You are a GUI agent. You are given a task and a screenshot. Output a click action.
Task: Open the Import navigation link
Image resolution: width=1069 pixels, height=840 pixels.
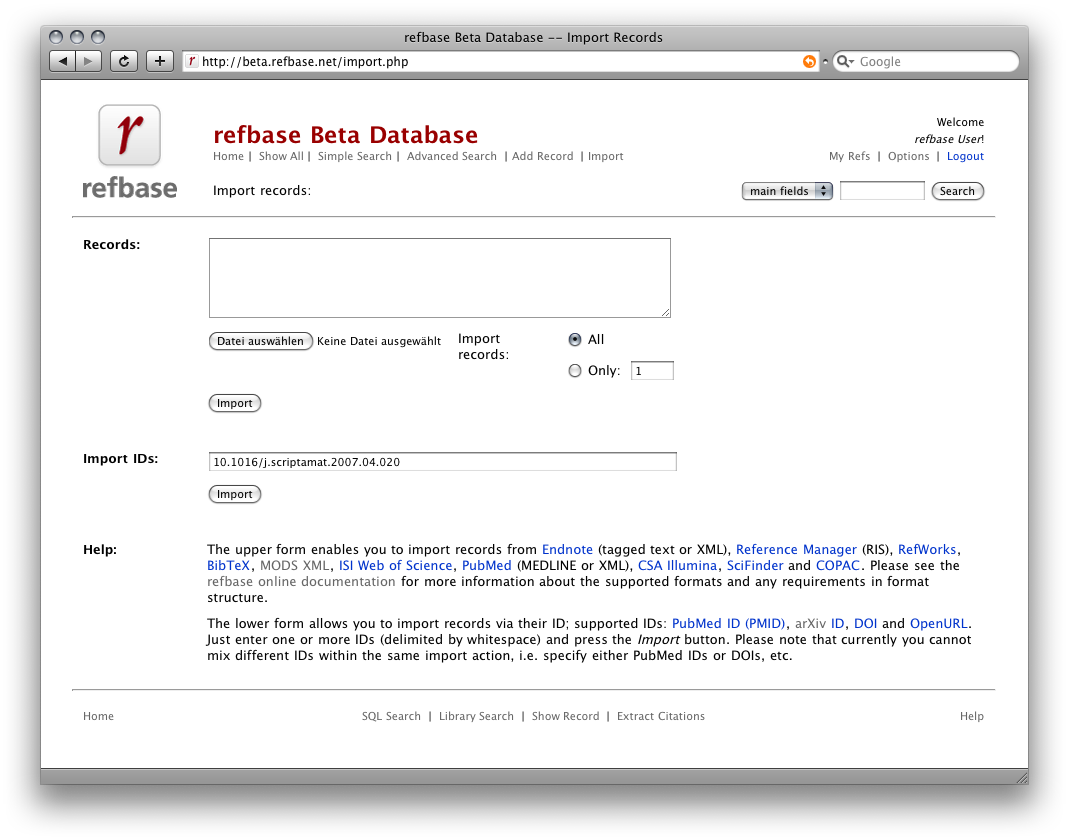pos(605,156)
